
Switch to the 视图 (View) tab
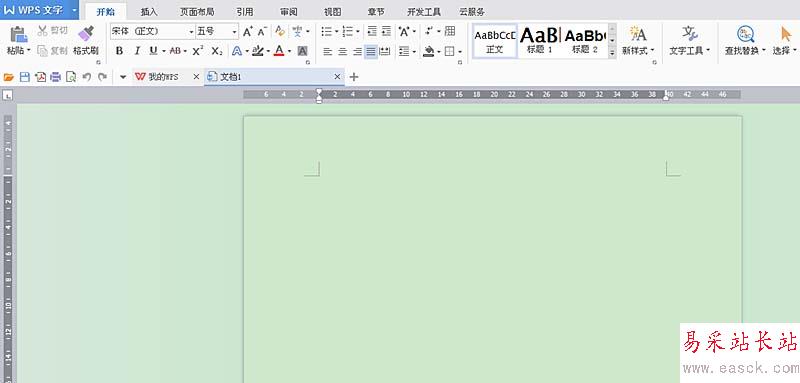pos(333,12)
